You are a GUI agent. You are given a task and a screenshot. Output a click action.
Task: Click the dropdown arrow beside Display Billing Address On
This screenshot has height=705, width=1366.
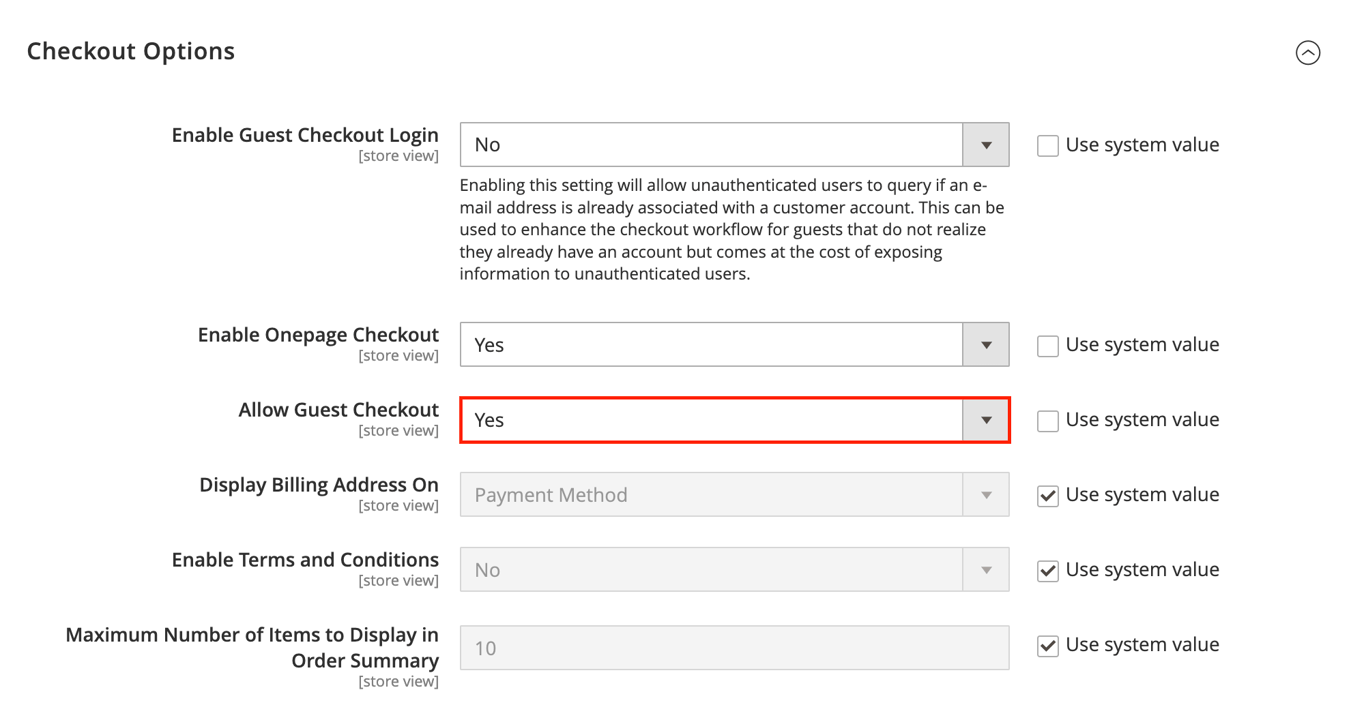(985, 494)
